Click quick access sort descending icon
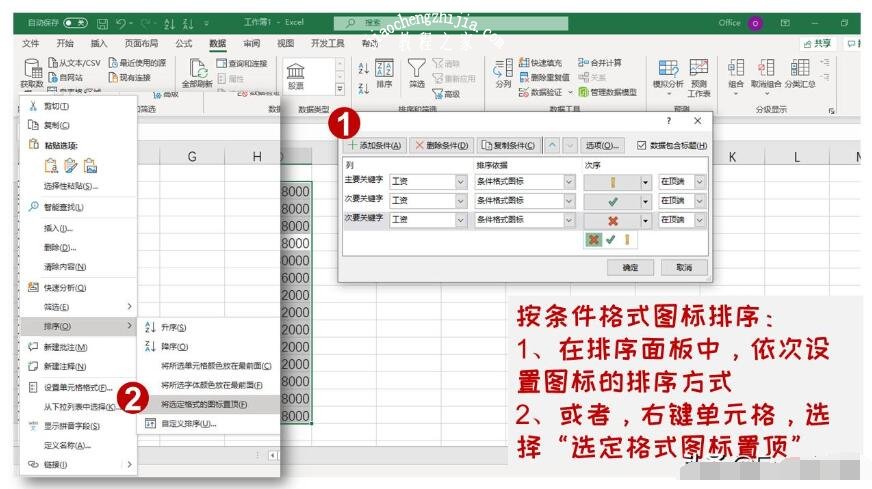Screen dimensions: 872x489 [x=188, y=23]
